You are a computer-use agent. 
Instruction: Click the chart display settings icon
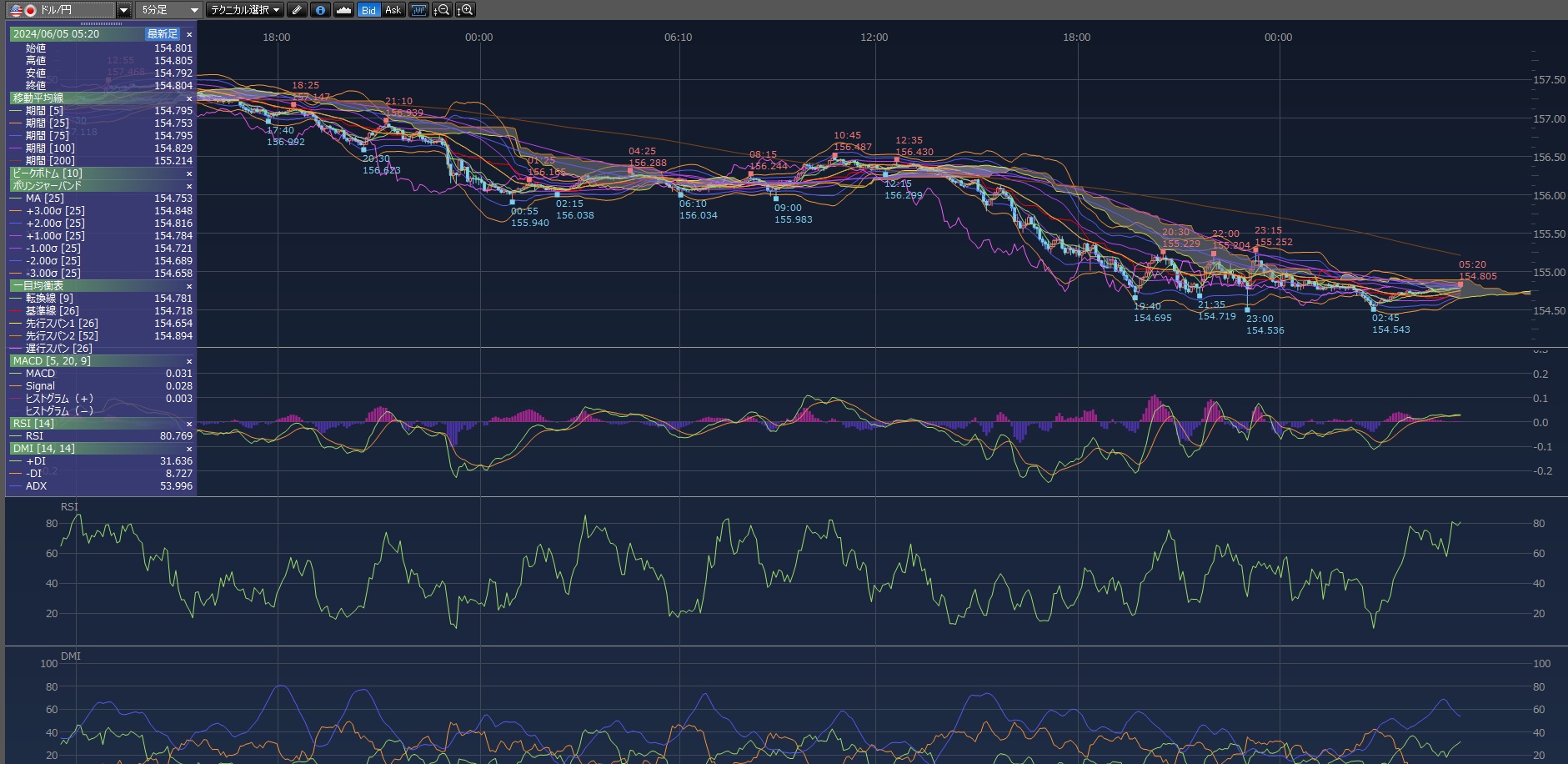point(418,10)
